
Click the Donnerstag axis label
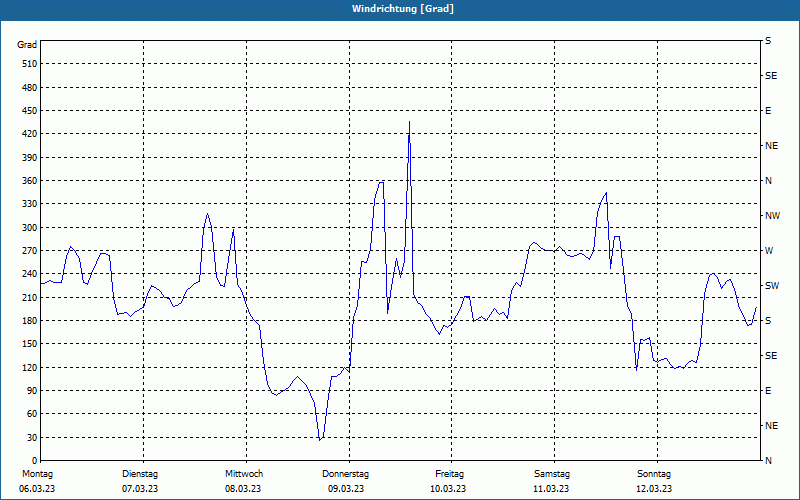tap(345, 474)
